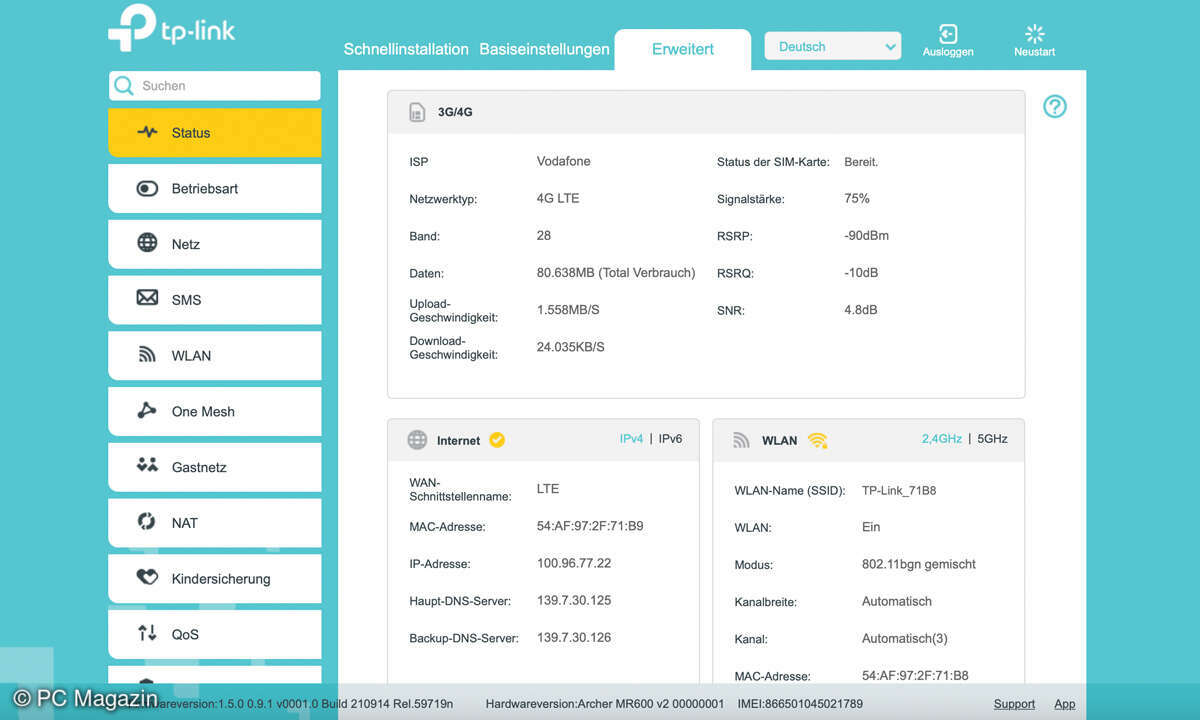Open the help question mark icon
The height and width of the screenshot is (720, 1200).
tap(1055, 107)
